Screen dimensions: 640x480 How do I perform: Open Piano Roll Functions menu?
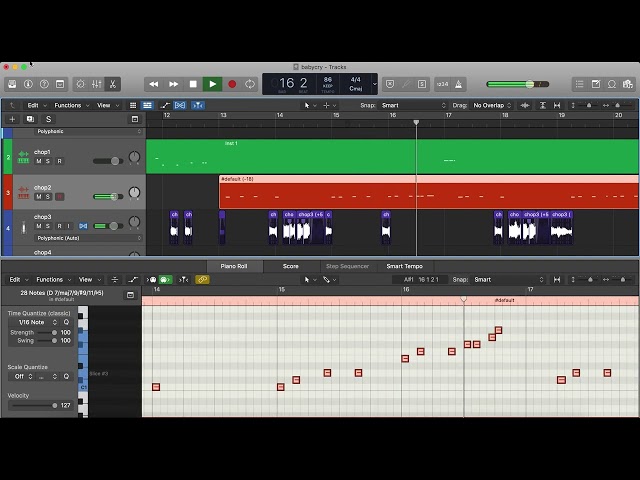[53, 280]
